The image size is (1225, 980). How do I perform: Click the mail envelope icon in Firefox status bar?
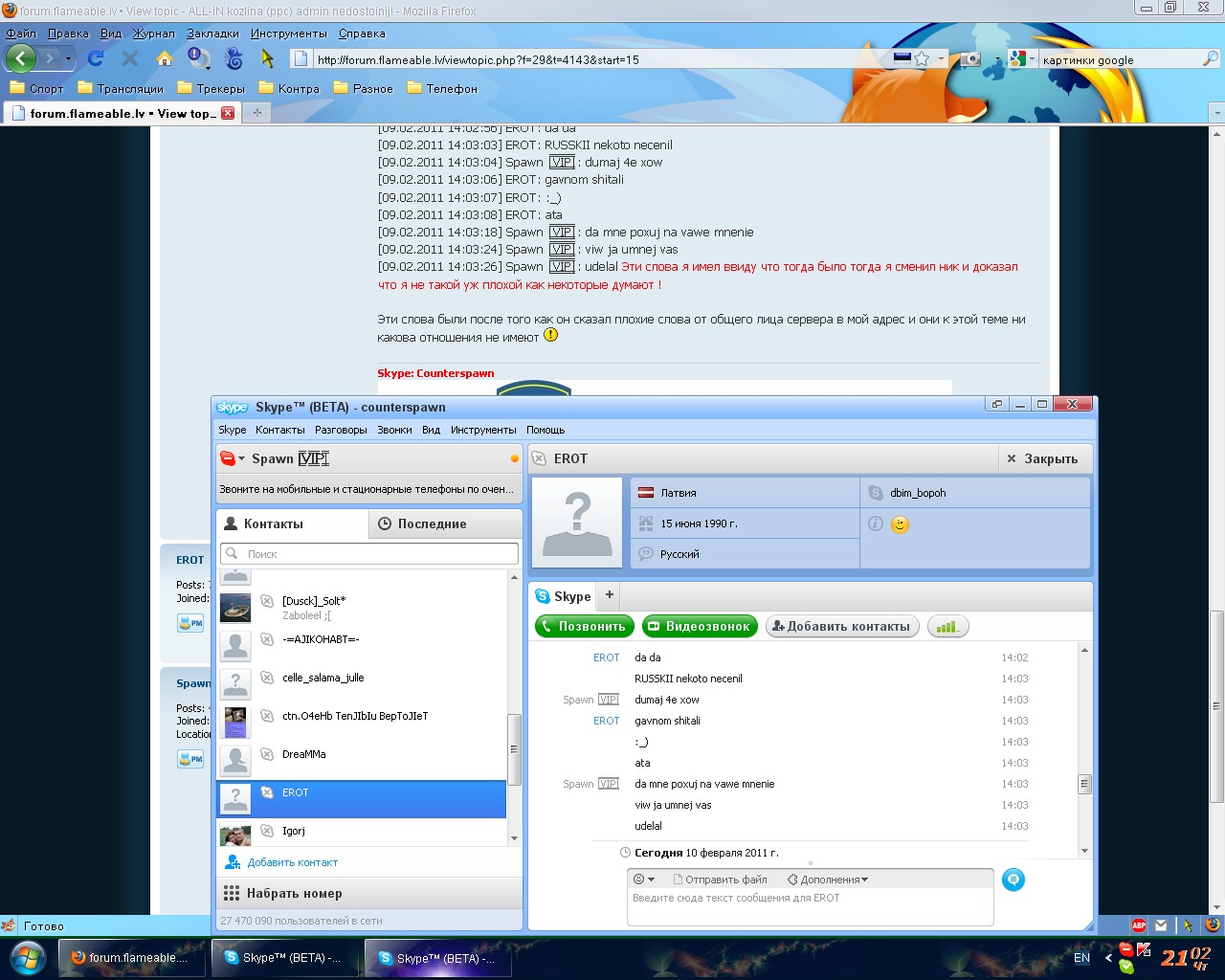[x=1161, y=925]
